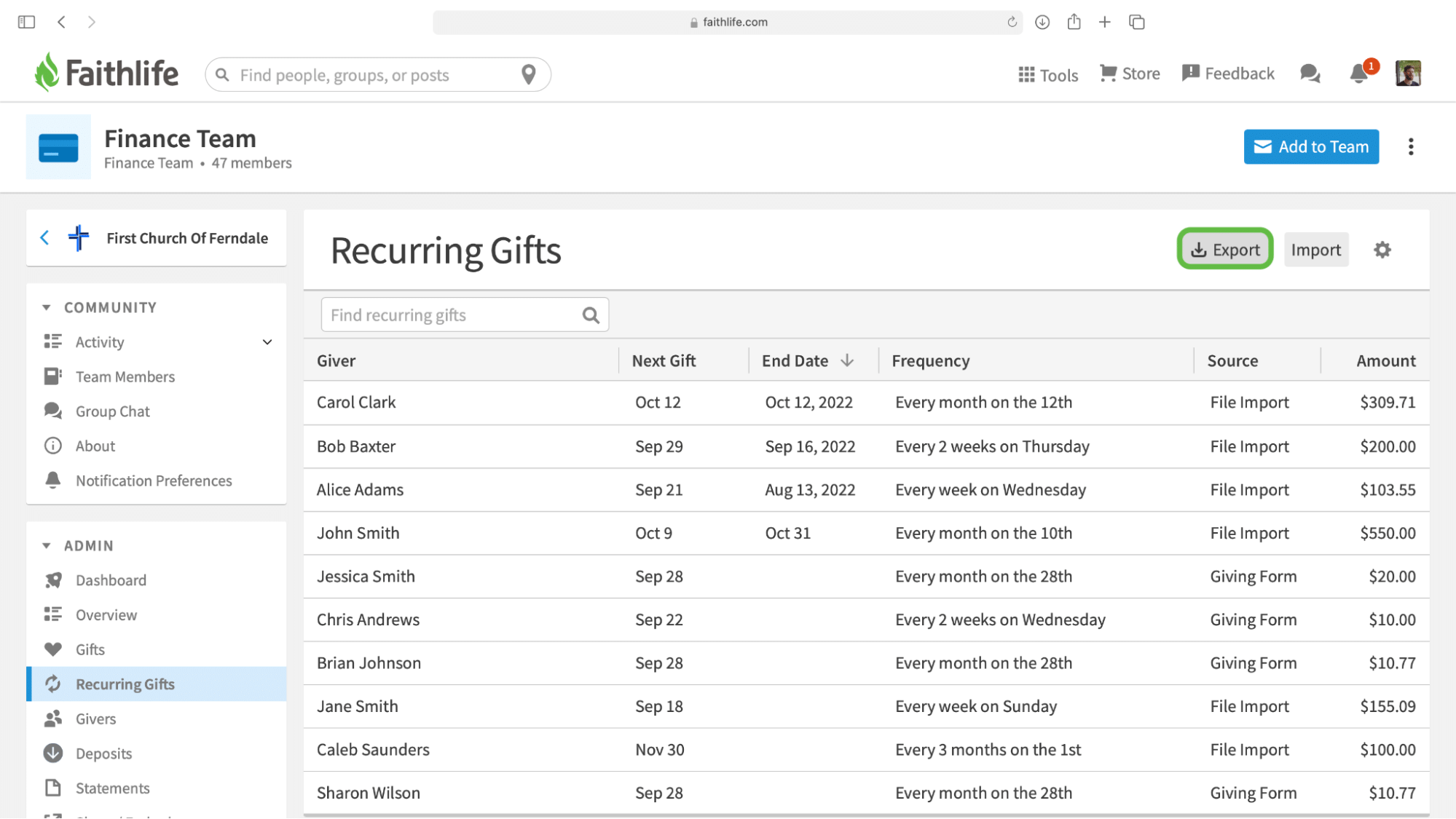The image size is (1456, 819).
Task: Expand the Activity submenu chevron
Action: pyautogui.click(x=267, y=342)
